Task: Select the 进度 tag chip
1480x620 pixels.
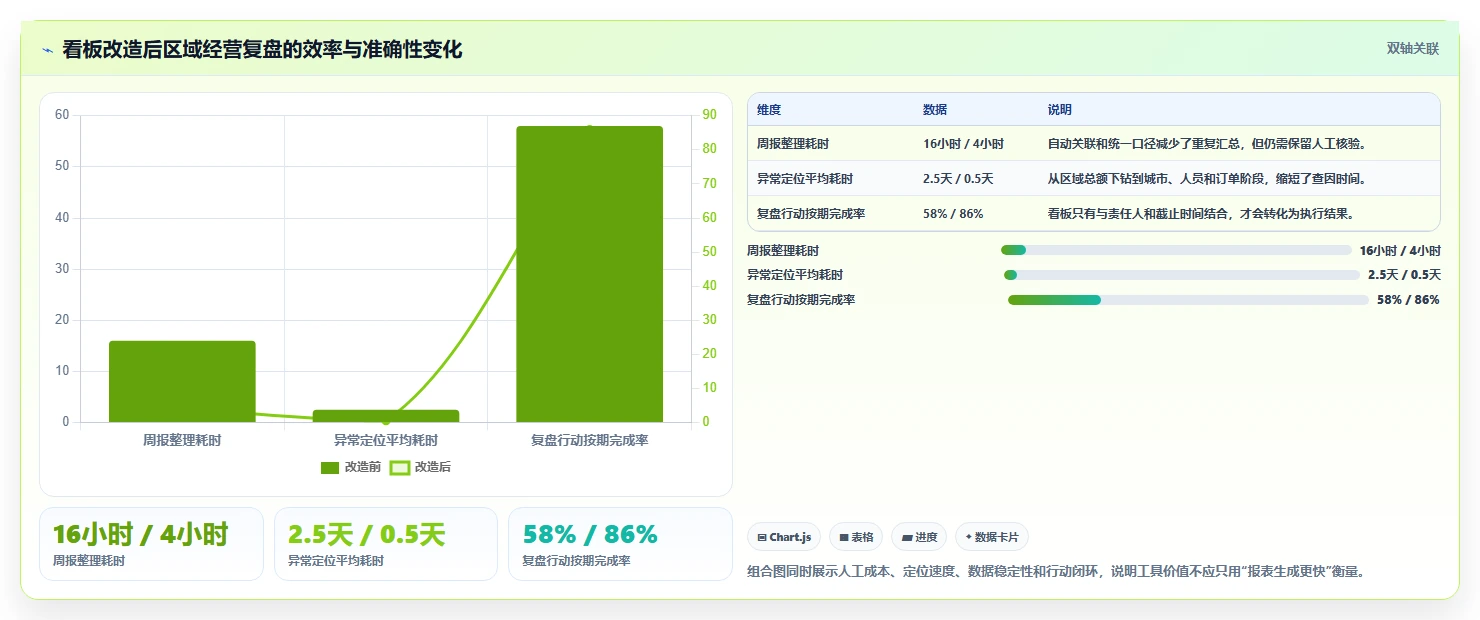Action: point(919,537)
